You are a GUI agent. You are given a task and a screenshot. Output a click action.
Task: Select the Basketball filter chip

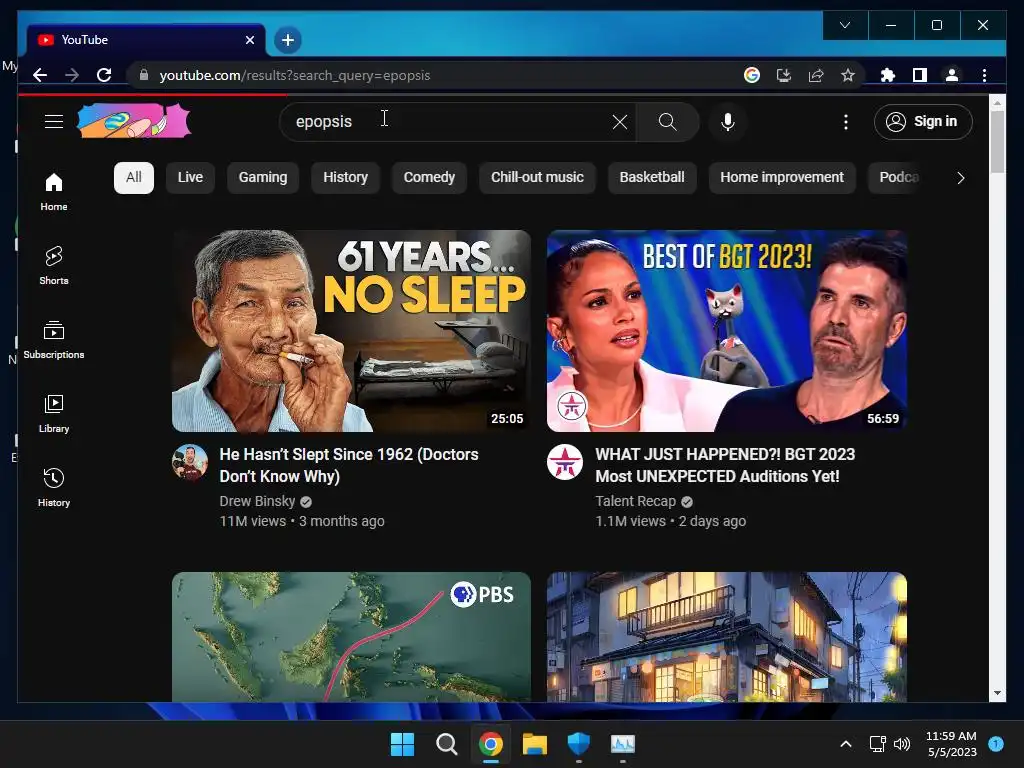652,178
